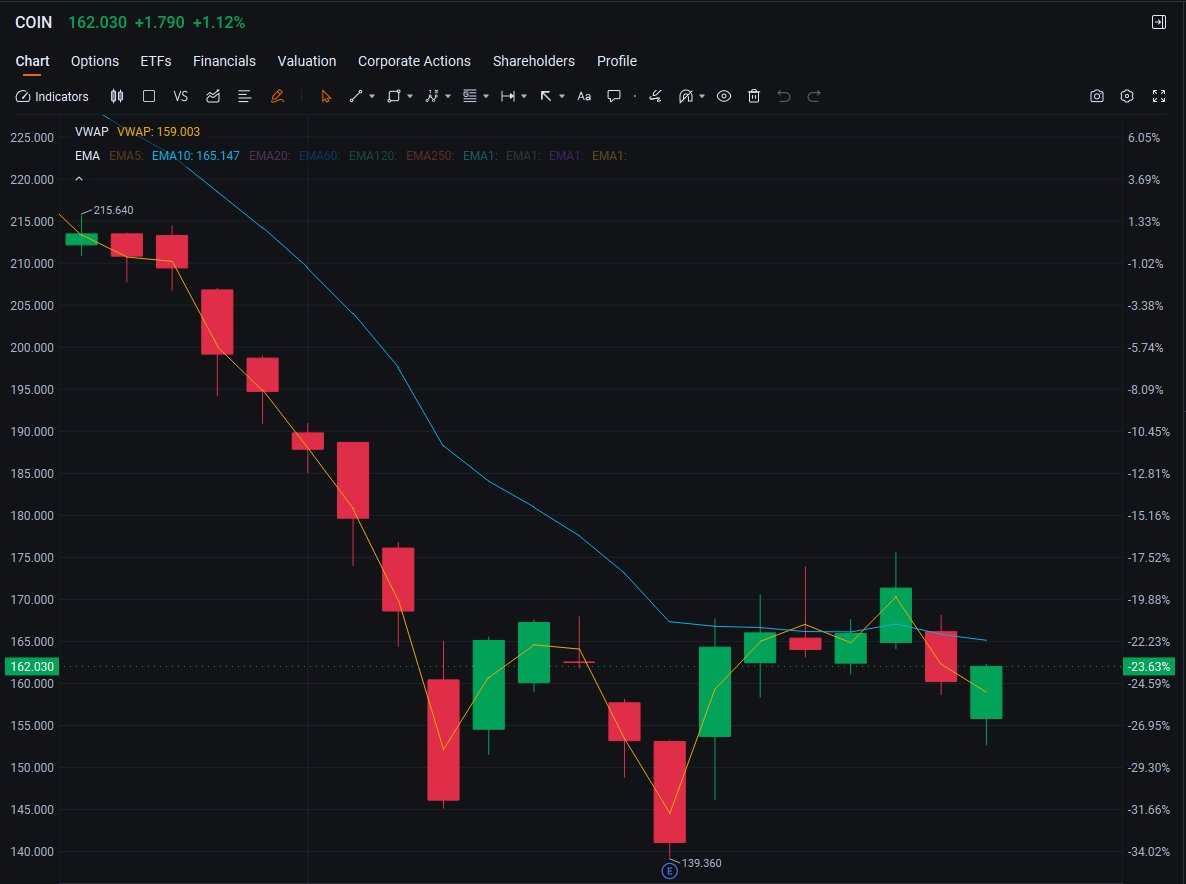This screenshot has height=884, width=1186.
Task: Enter fullscreen chart mode
Action: 1159,96
